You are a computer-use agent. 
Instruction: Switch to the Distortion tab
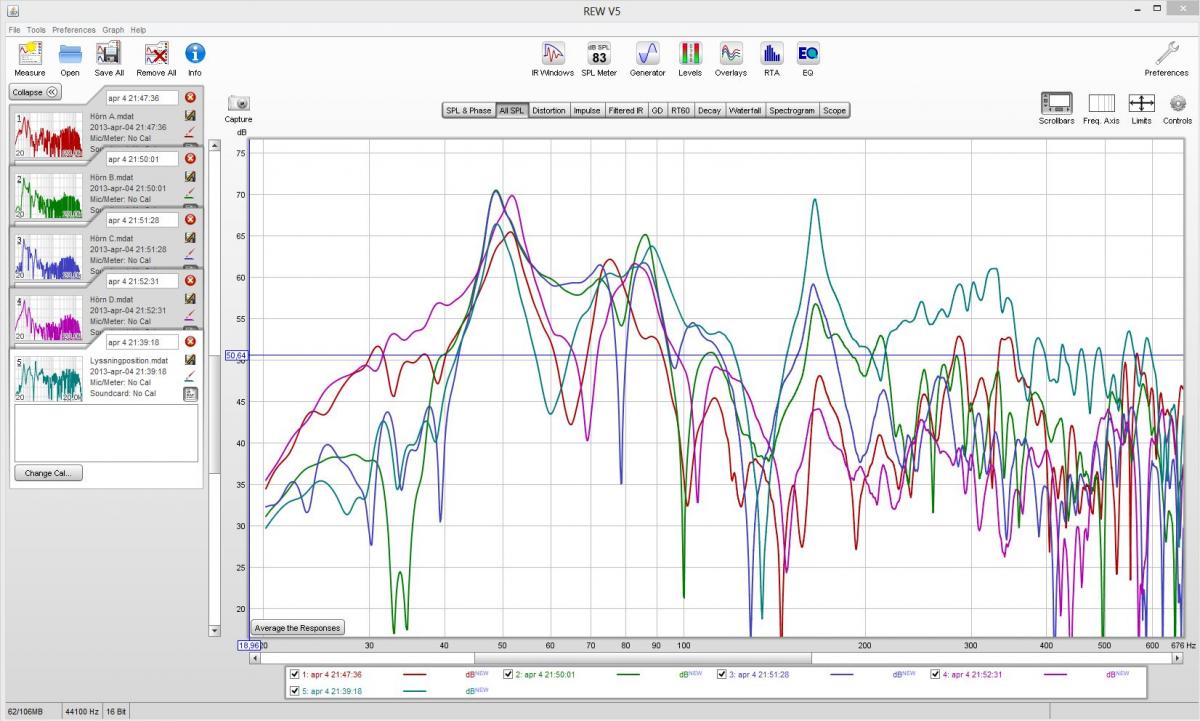click(x=549, y=110)
